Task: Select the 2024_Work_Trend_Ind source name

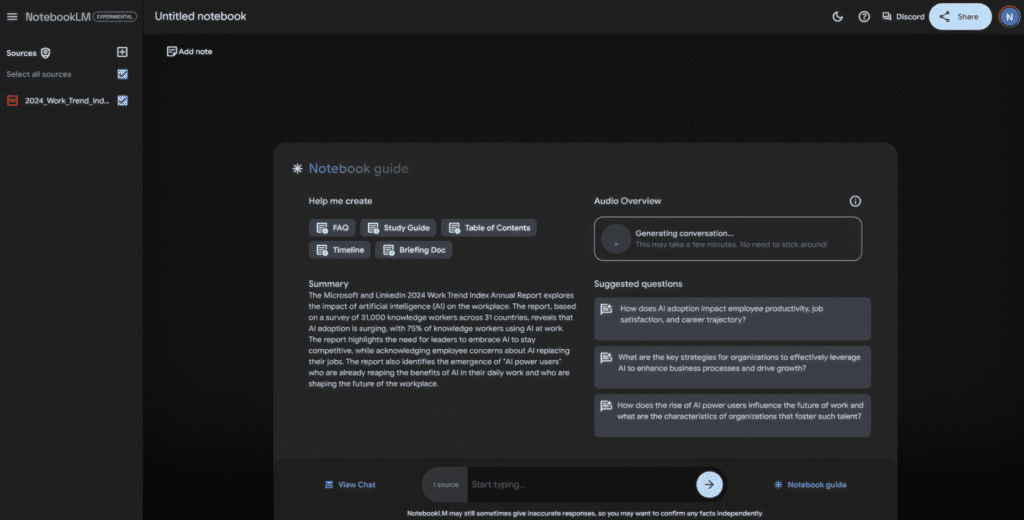Action: click(x=67, y=101)
